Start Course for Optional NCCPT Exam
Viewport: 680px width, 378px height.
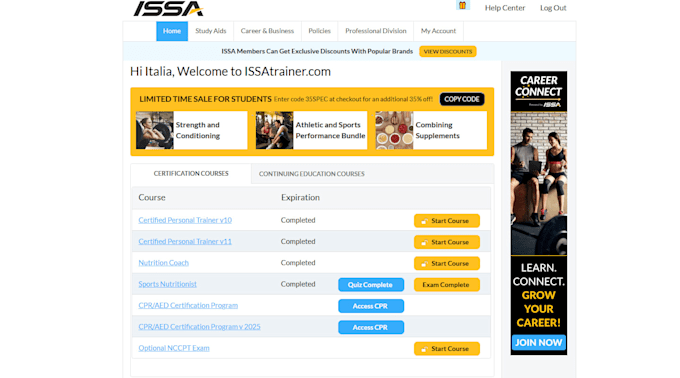(x=447, y=349)
